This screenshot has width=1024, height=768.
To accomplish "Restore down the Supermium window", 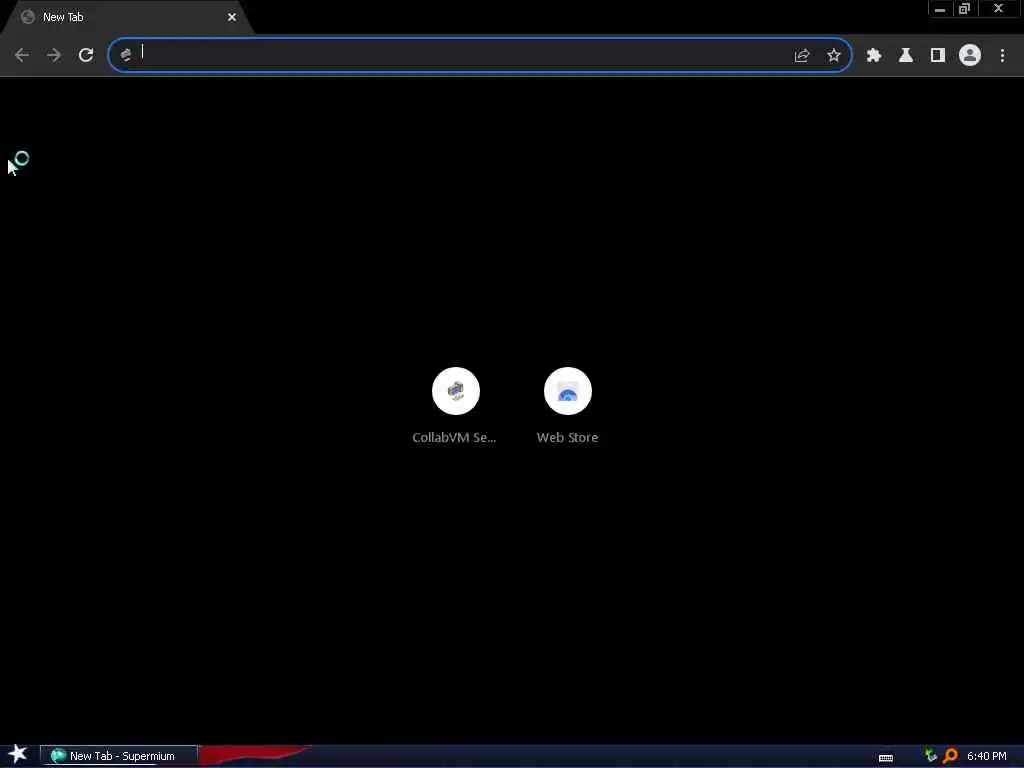I will click(965, 9).
